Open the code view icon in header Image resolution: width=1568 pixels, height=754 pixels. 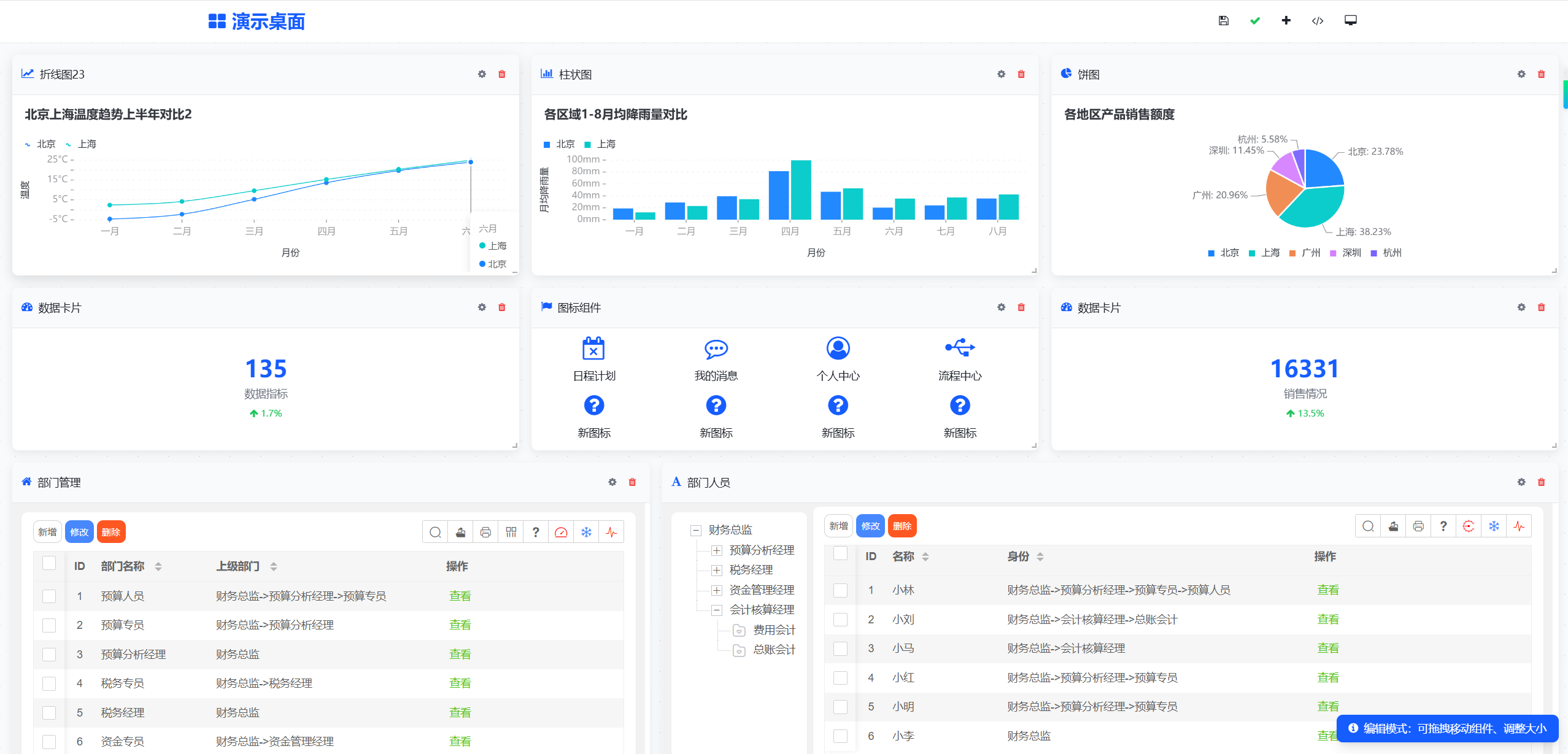[x=1317, y=21]
